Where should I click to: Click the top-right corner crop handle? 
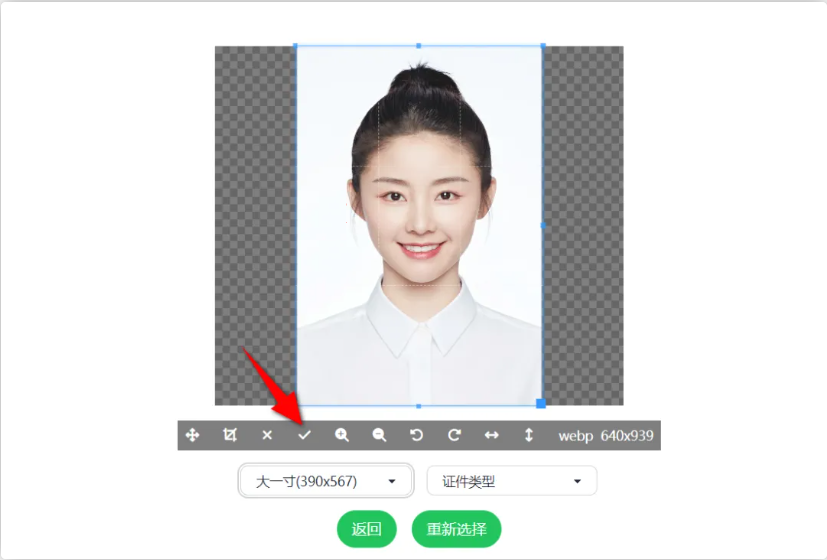542,46
